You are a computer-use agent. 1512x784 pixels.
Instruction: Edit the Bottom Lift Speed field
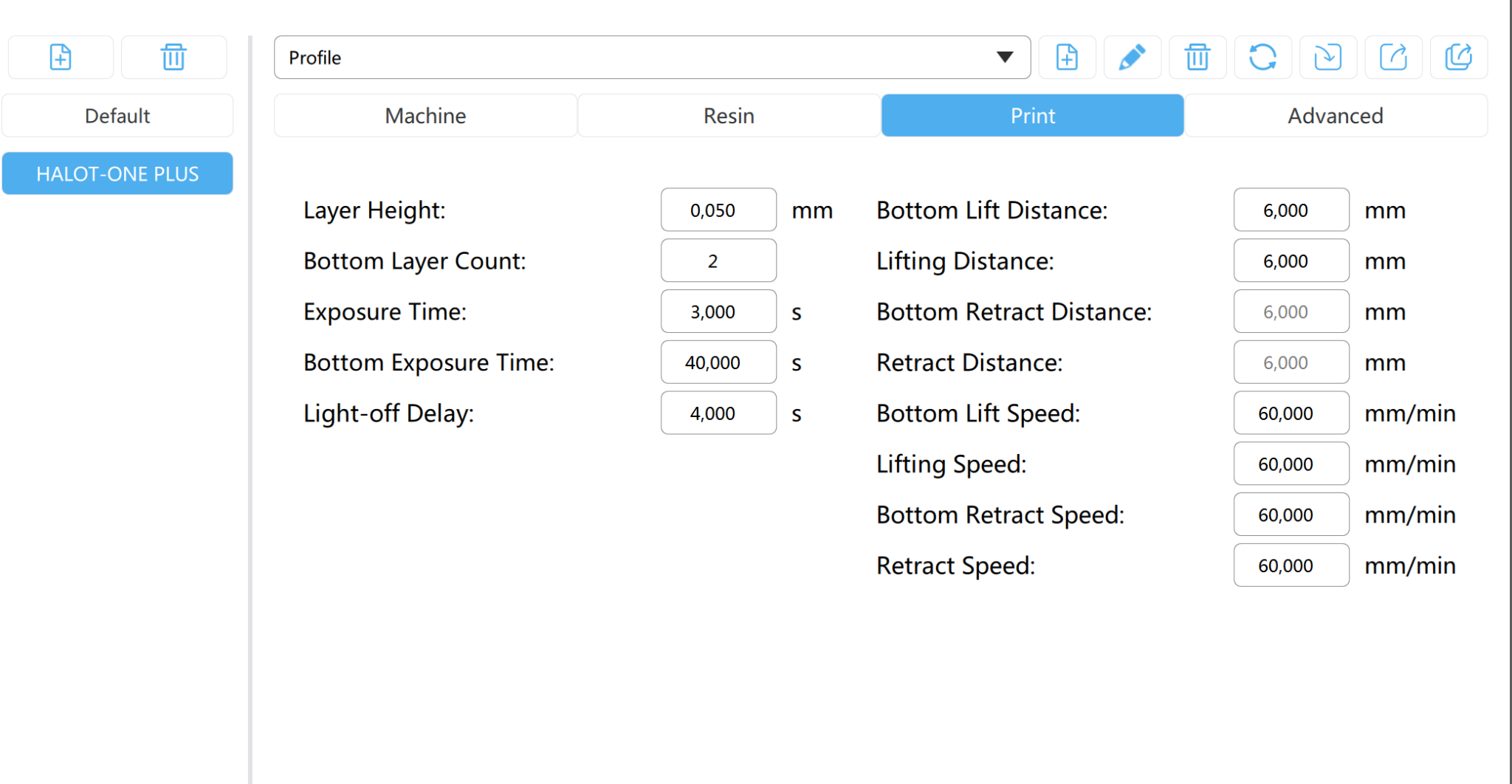click(x=1291, y=413)
